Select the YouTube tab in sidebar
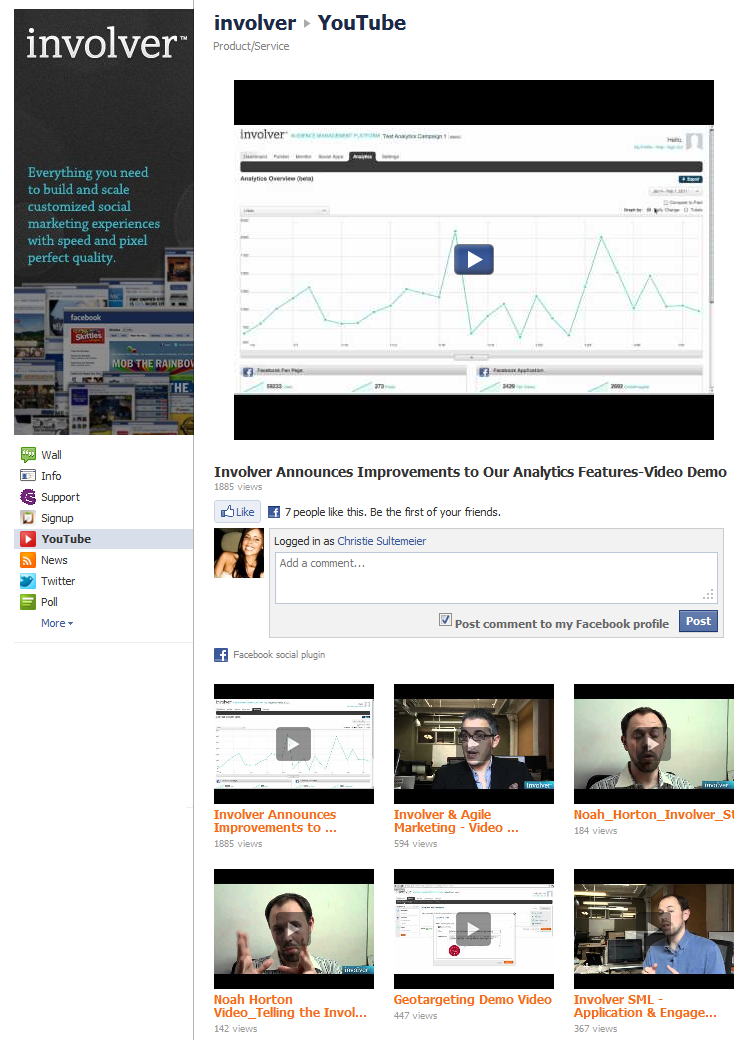Screen dimensions: 742x1040 [x=103, y=539]
